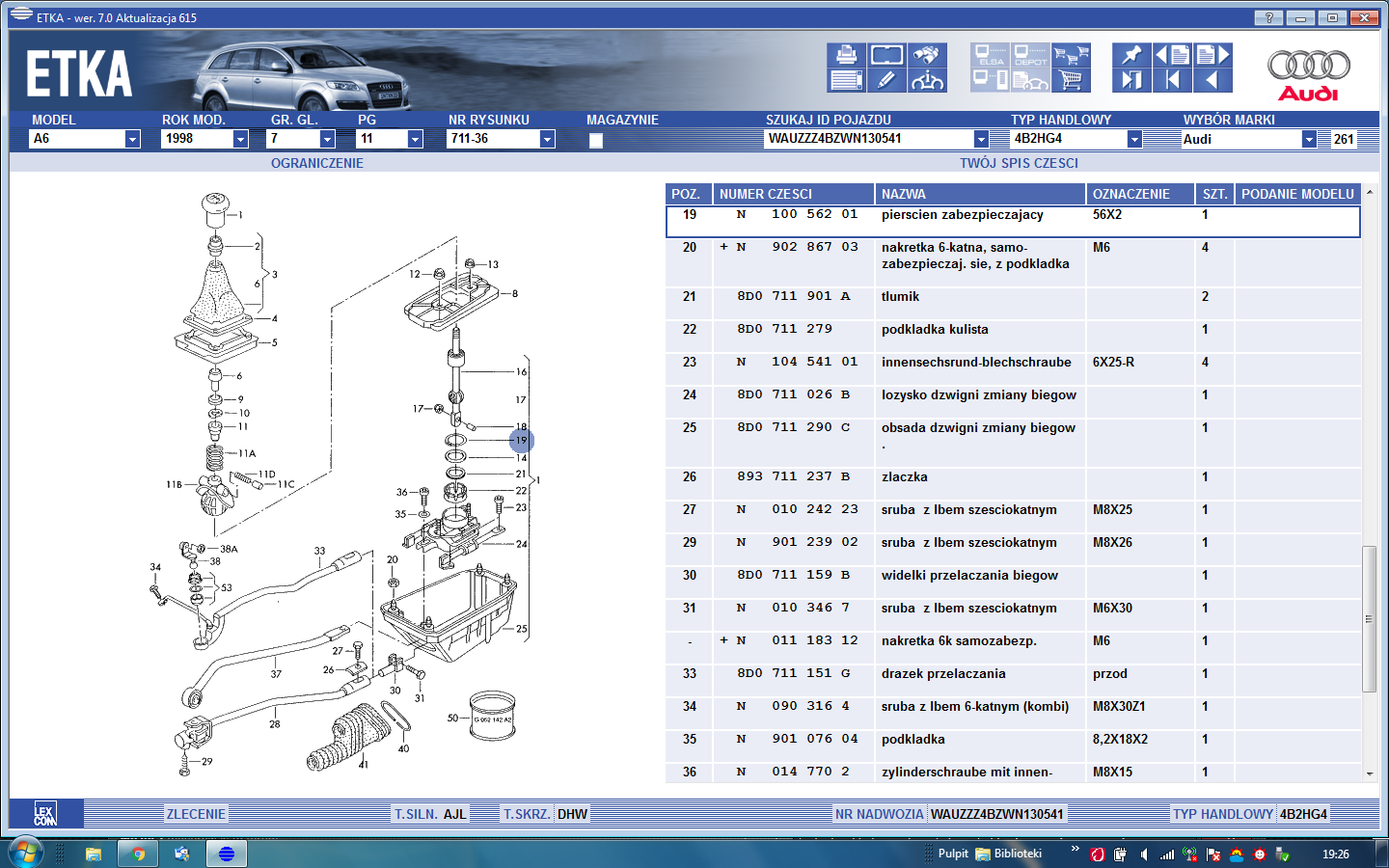The image size is (1389, 868).
Task: Click the OZNACZENIE column header
Action: 1140,194
